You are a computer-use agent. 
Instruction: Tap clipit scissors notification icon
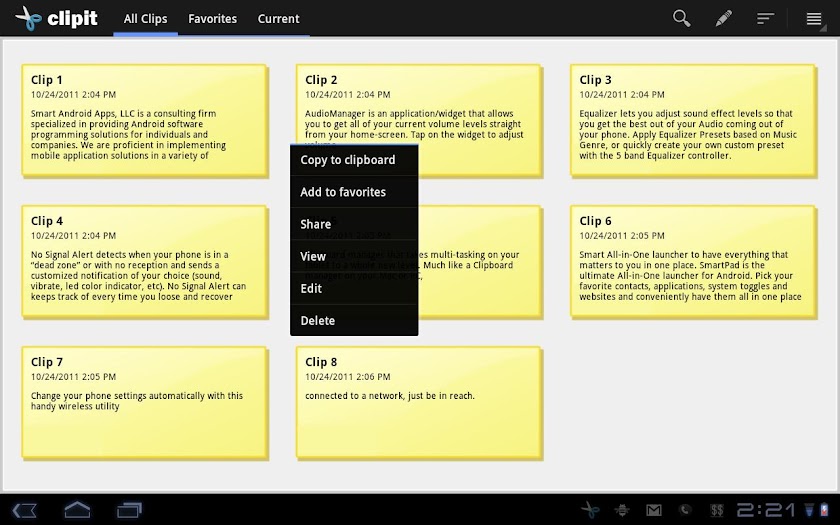point(590,509)
